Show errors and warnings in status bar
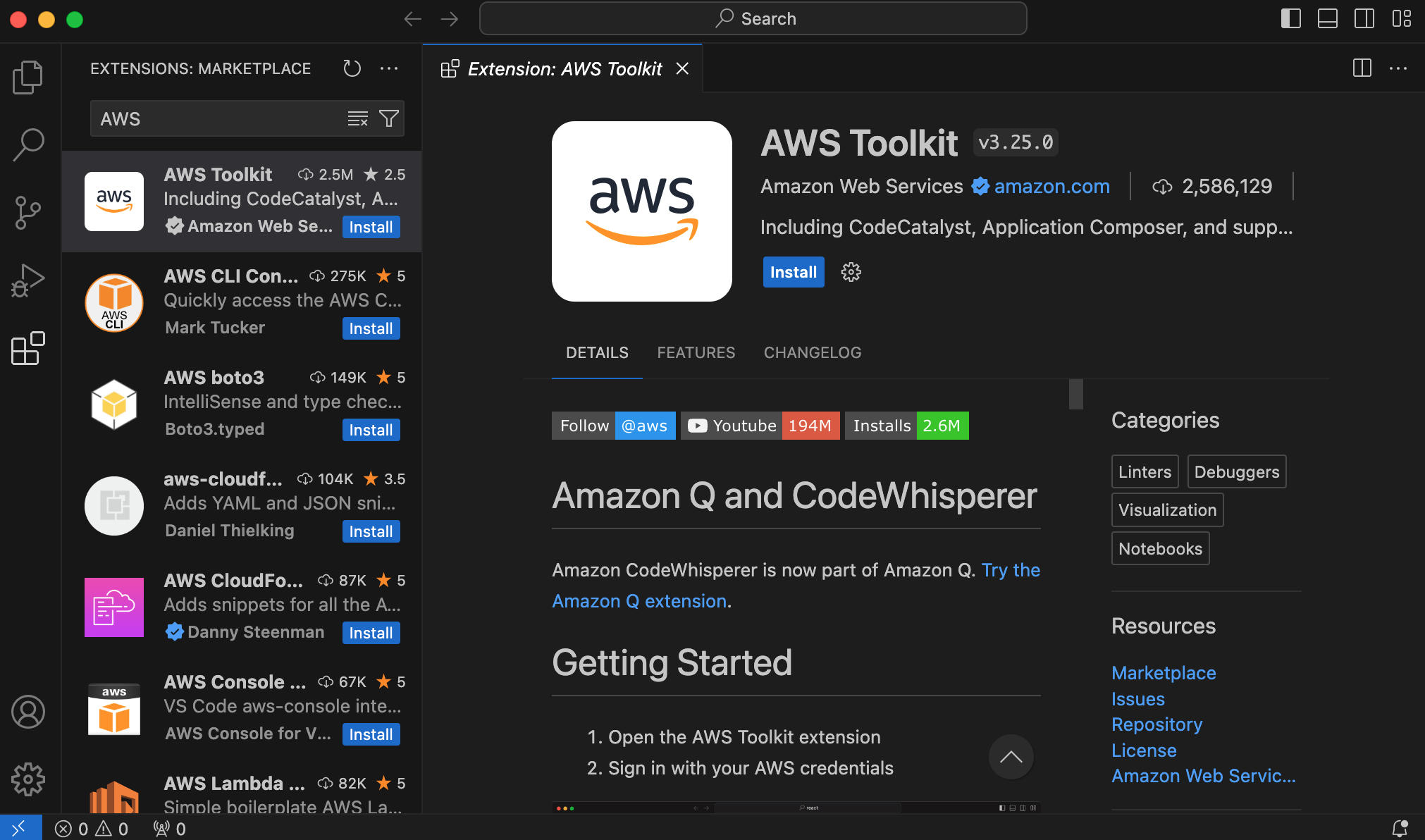The image size is (1425, 840). (x=92, y=829)
